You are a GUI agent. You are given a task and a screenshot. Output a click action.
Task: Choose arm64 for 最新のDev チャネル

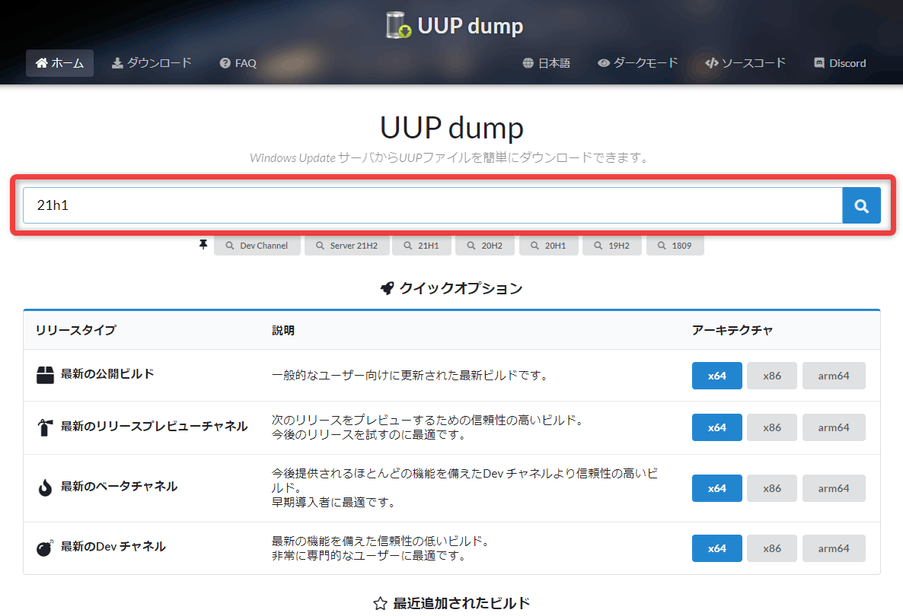point(834,549)
